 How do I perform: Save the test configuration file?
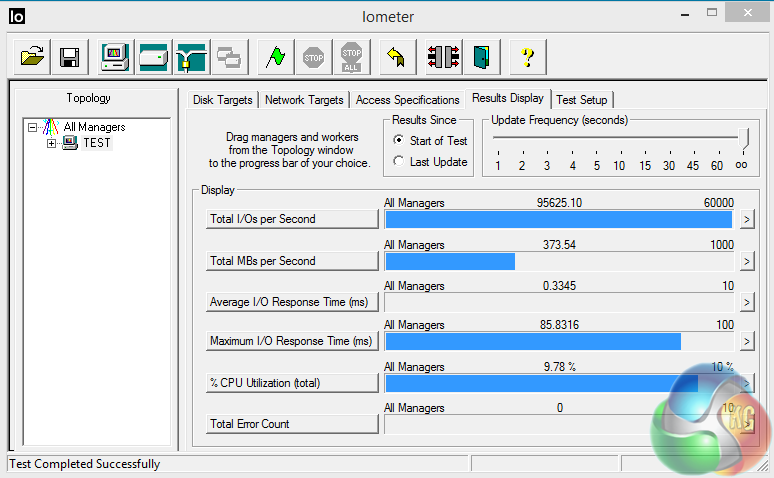(x=70, y=57)
